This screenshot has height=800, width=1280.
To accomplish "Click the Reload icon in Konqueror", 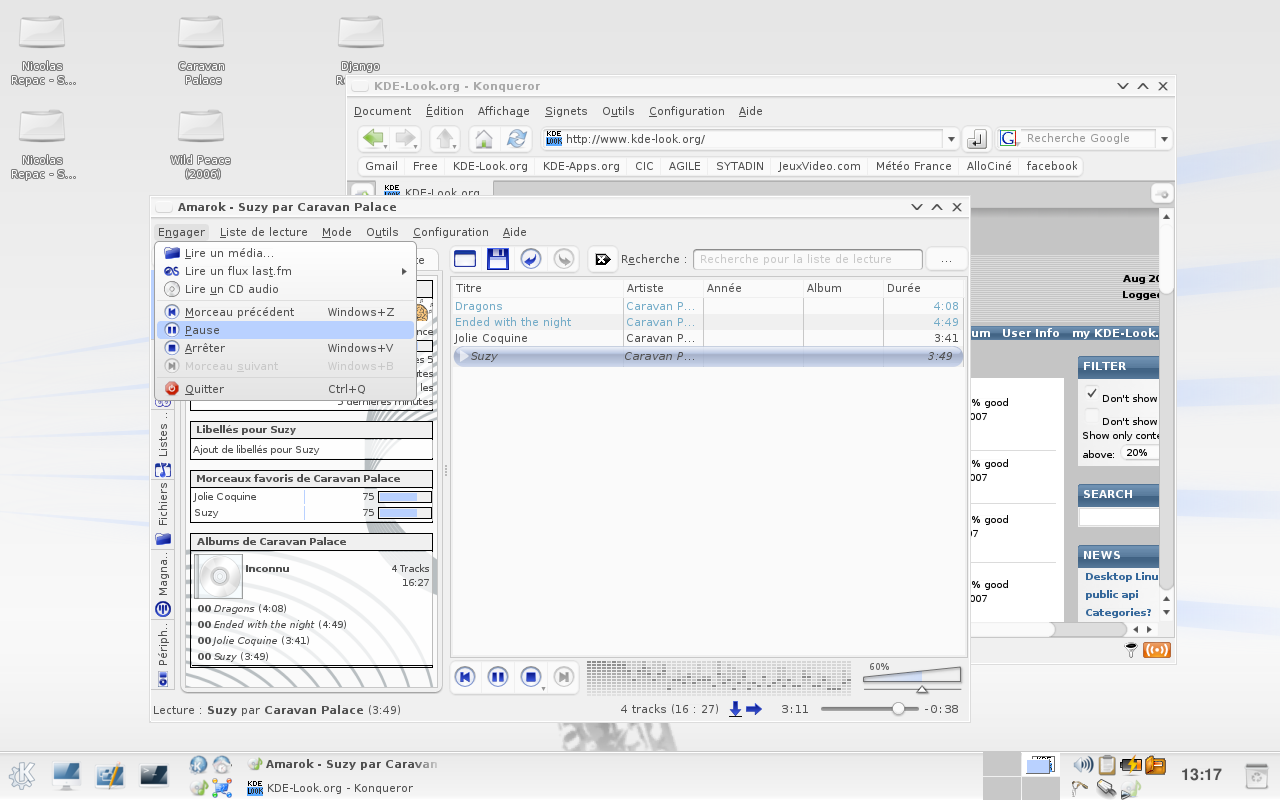I will [x=516, y=139].
